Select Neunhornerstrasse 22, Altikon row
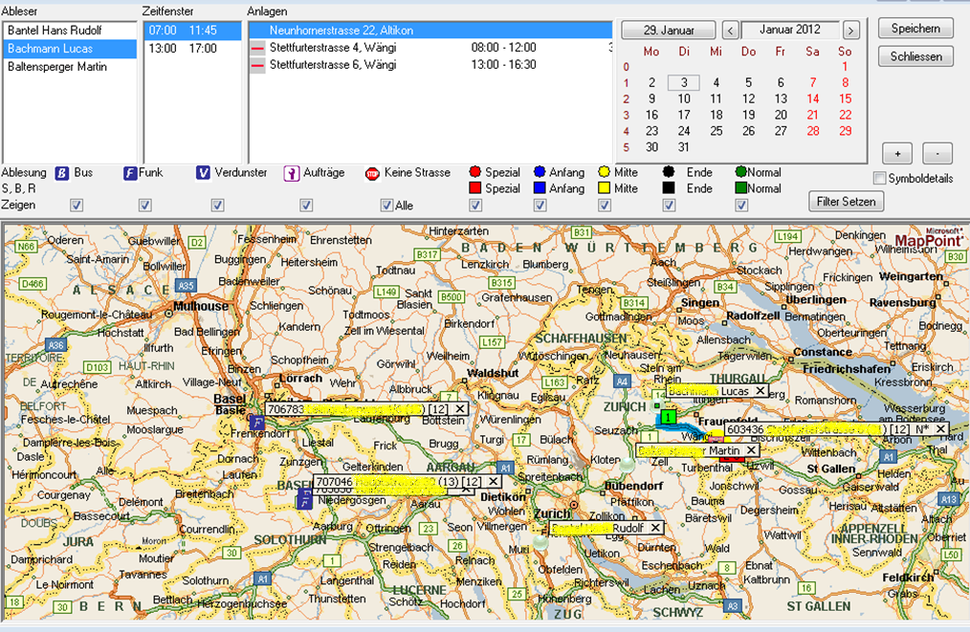 (x=430, y=30)
